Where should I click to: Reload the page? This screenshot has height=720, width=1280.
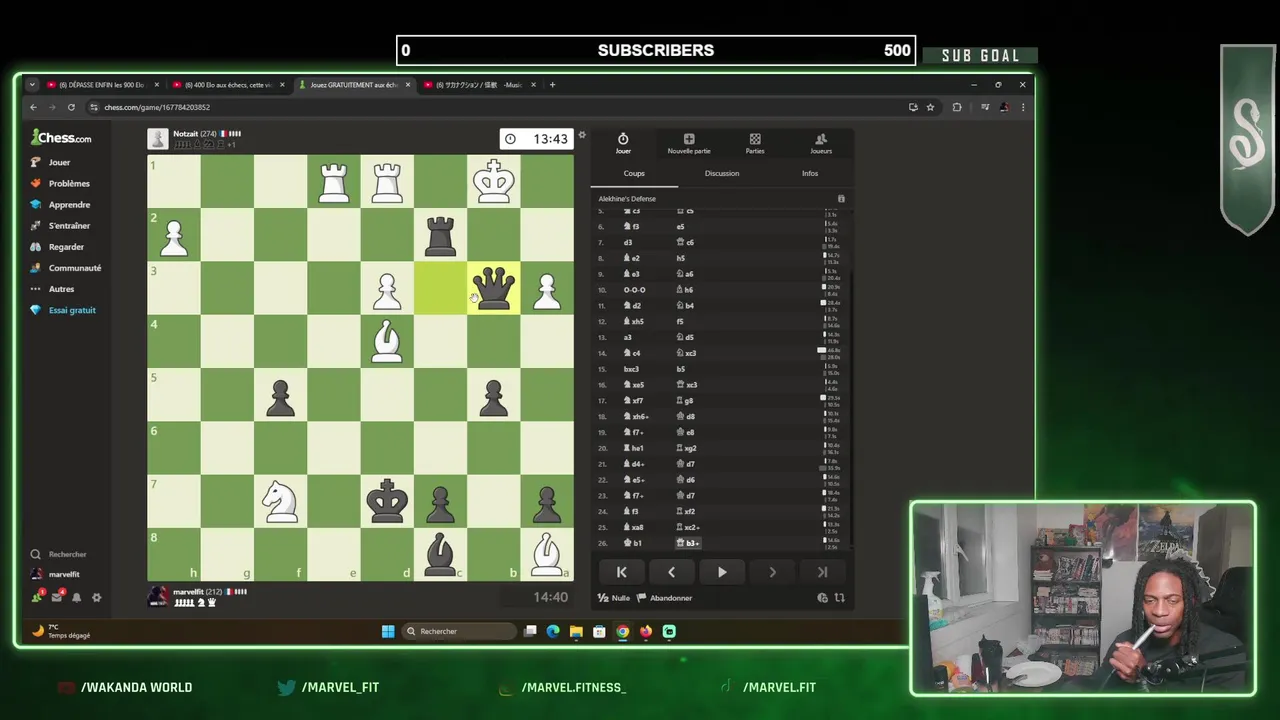click(71, 107)
